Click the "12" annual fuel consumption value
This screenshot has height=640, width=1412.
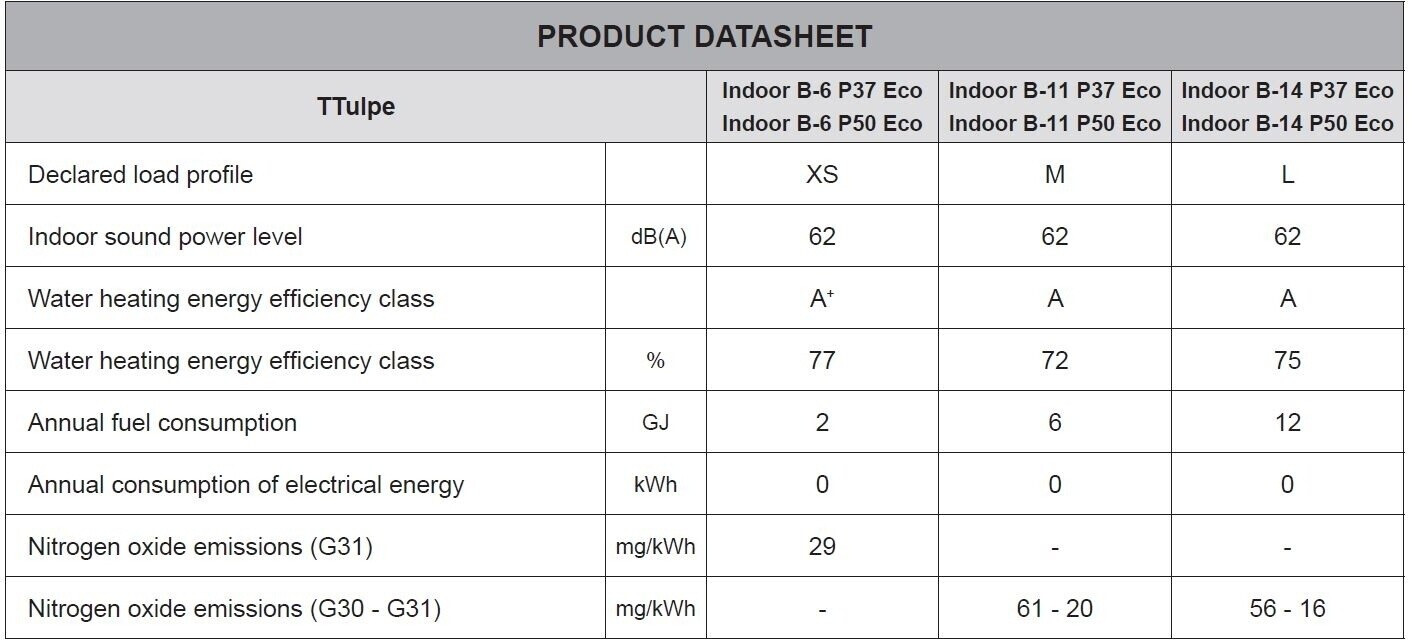point(1287,423)
